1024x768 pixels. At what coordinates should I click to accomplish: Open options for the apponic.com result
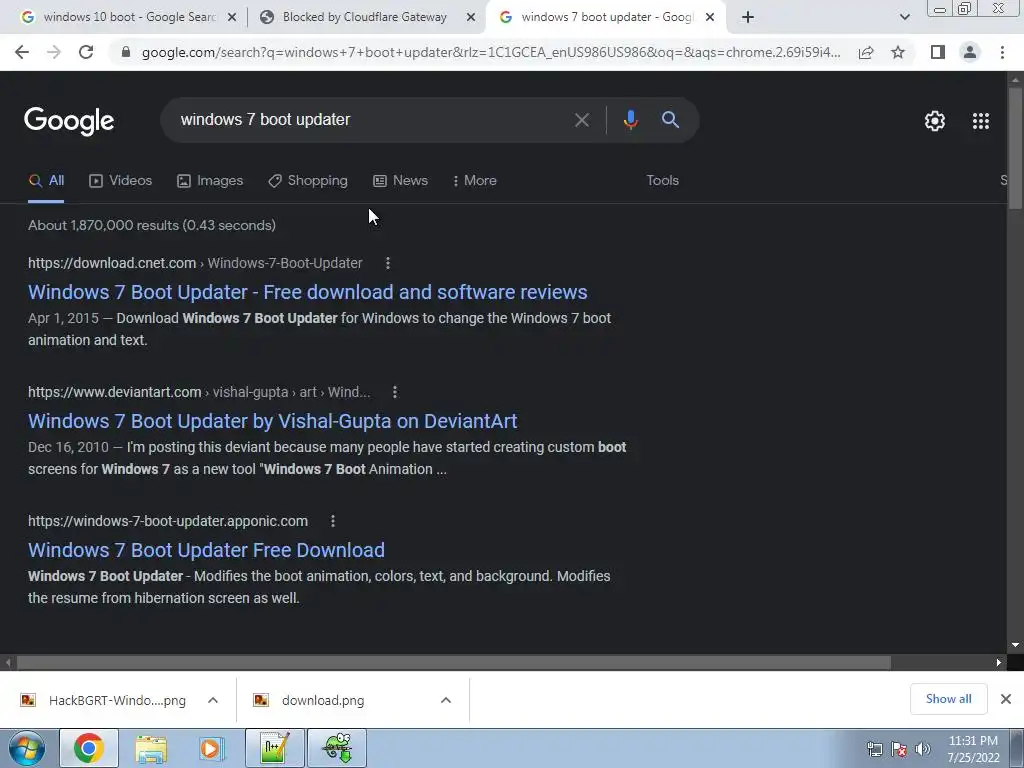coord(332,521)
